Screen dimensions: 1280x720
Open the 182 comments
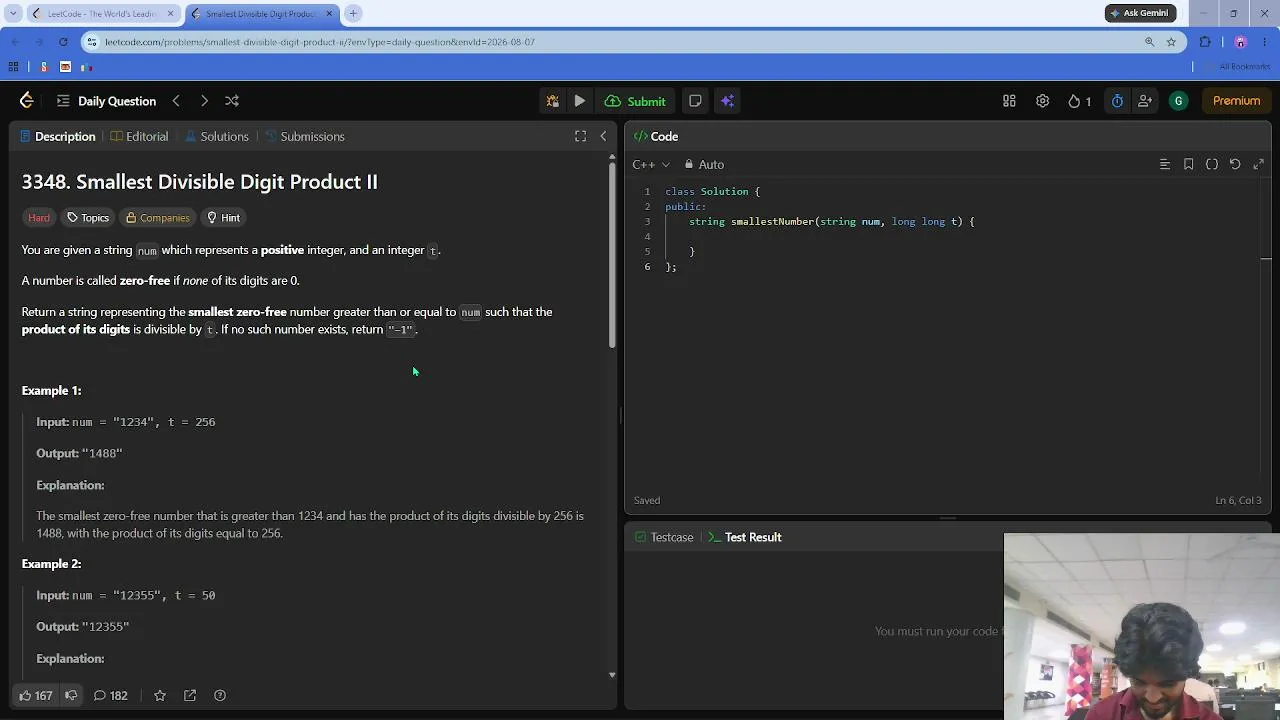(110, 695)
